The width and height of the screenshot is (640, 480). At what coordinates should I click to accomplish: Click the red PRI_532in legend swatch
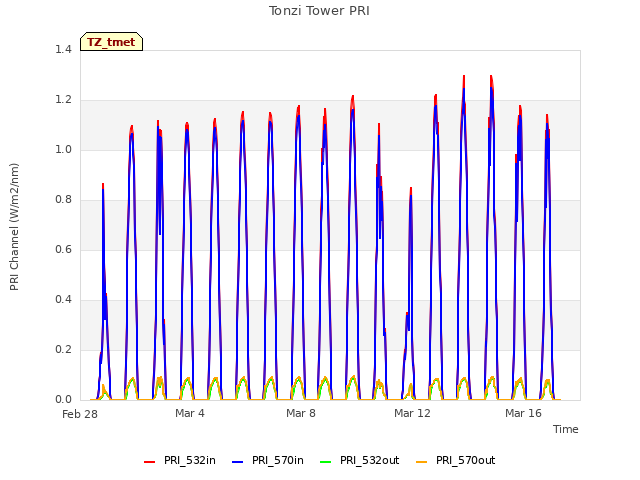tap(149, 461)
